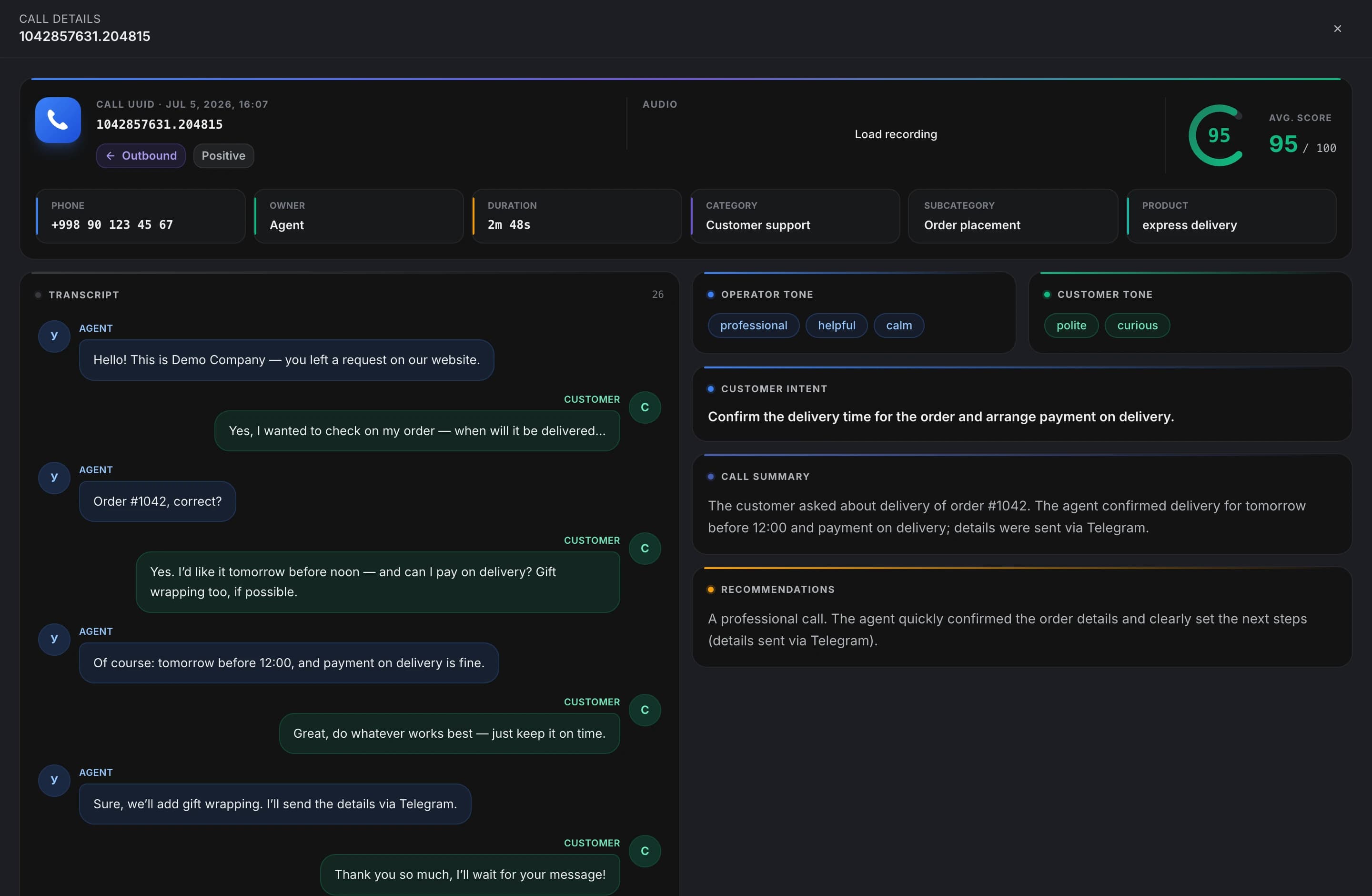Click the Transcript section header
The image size is (1372, 896).
pos(83,295)
